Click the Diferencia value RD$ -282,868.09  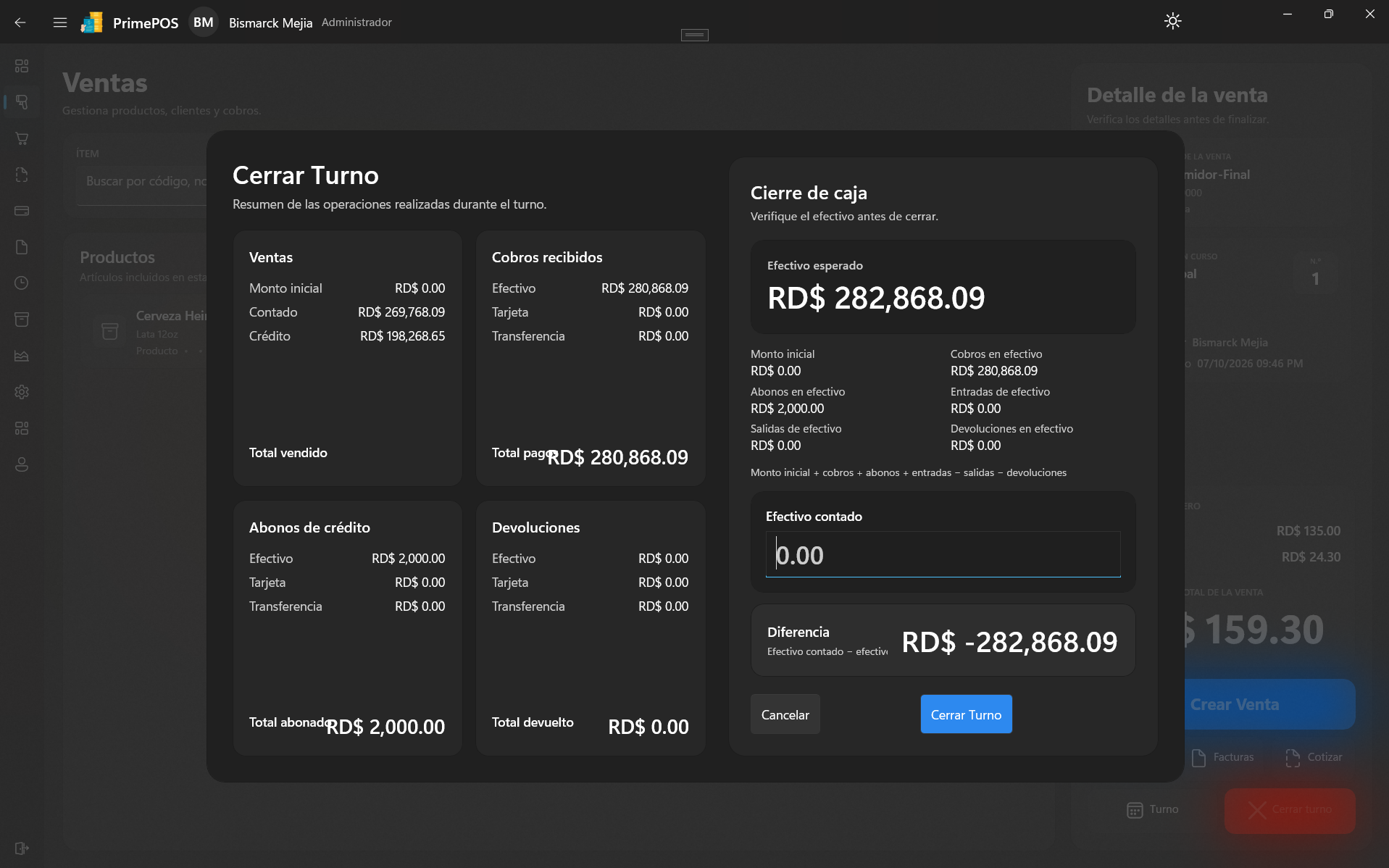tap(1009, 642)
